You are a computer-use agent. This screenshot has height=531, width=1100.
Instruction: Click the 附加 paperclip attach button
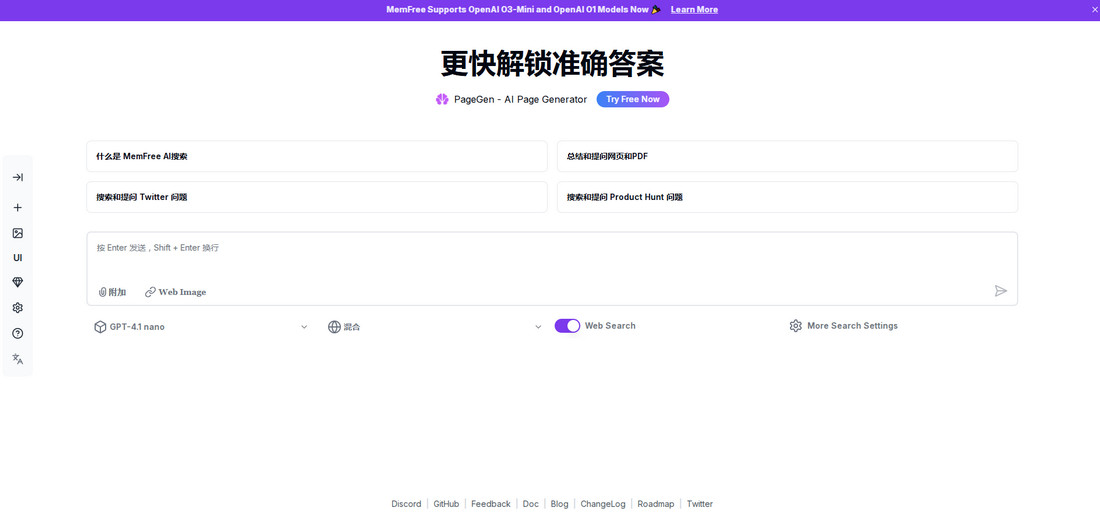tap(112, 292)
